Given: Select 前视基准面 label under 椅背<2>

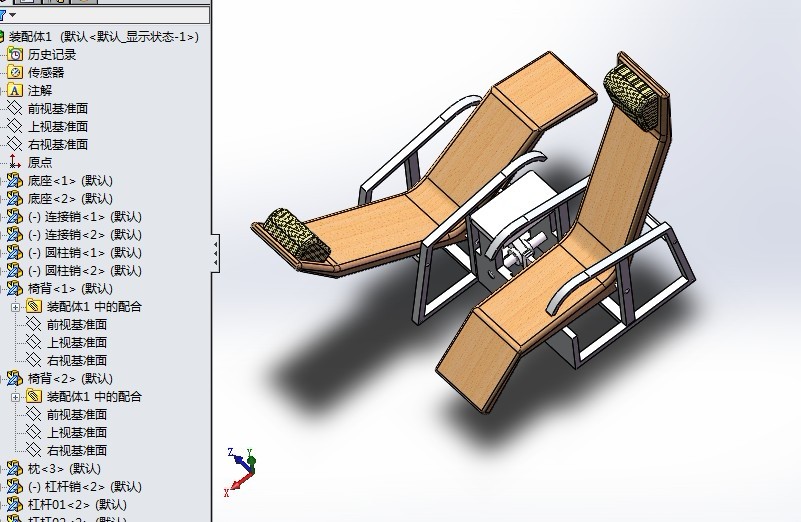Looking at the screenshot, I should 77,414.
